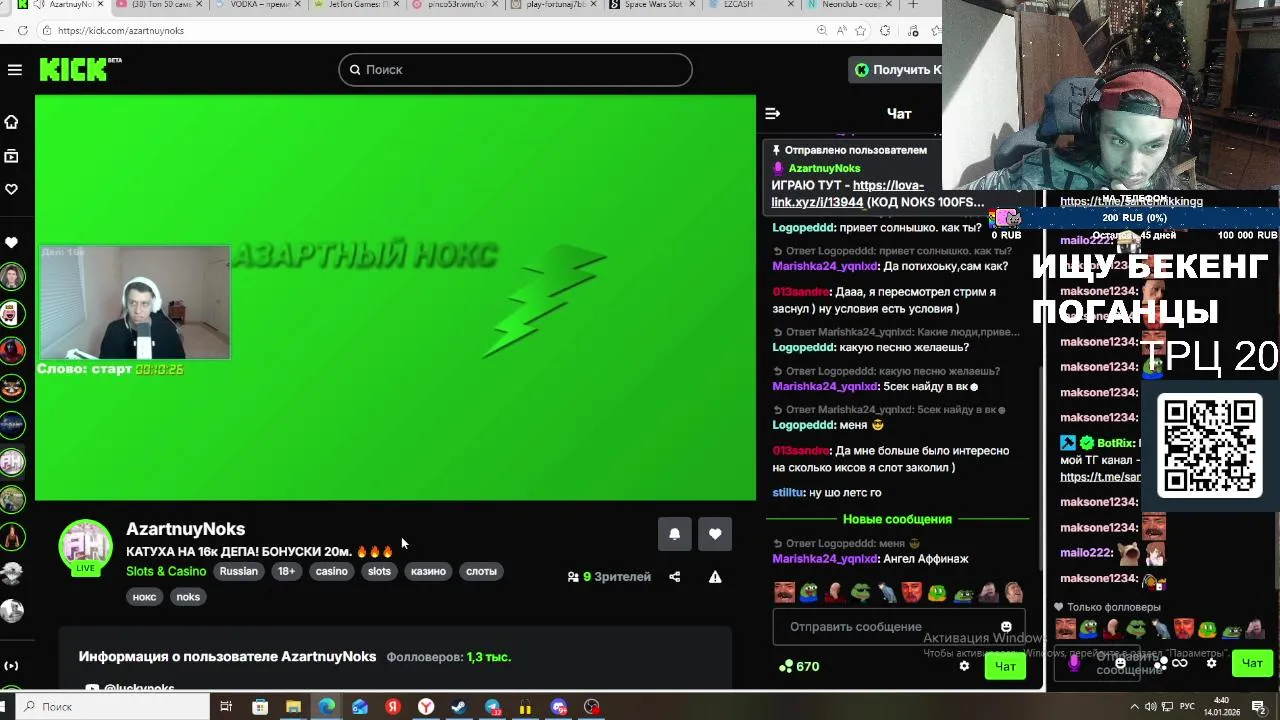The height and width of the screenshot is (720, 1280).
Task: Collapse the chat panel arrow icon
Action: pos(772,113)
